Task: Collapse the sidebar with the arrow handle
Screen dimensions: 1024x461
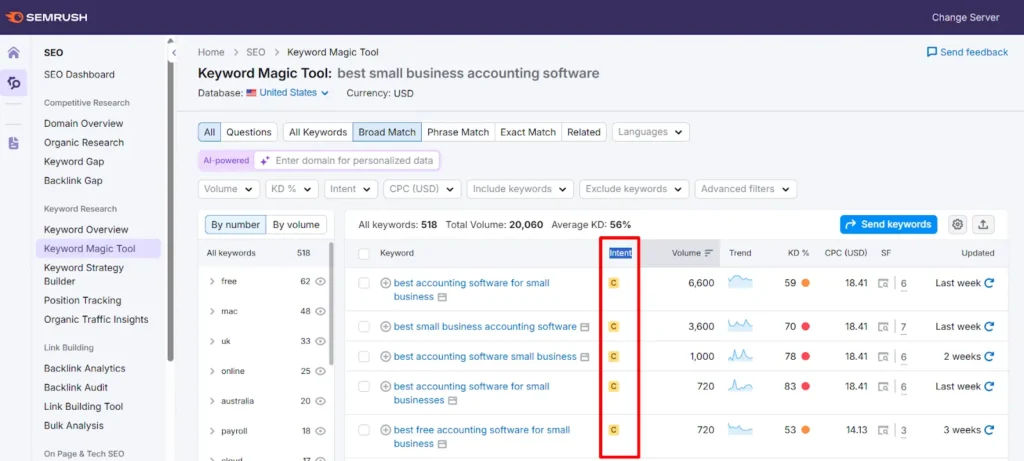Action: pos(174,52)
